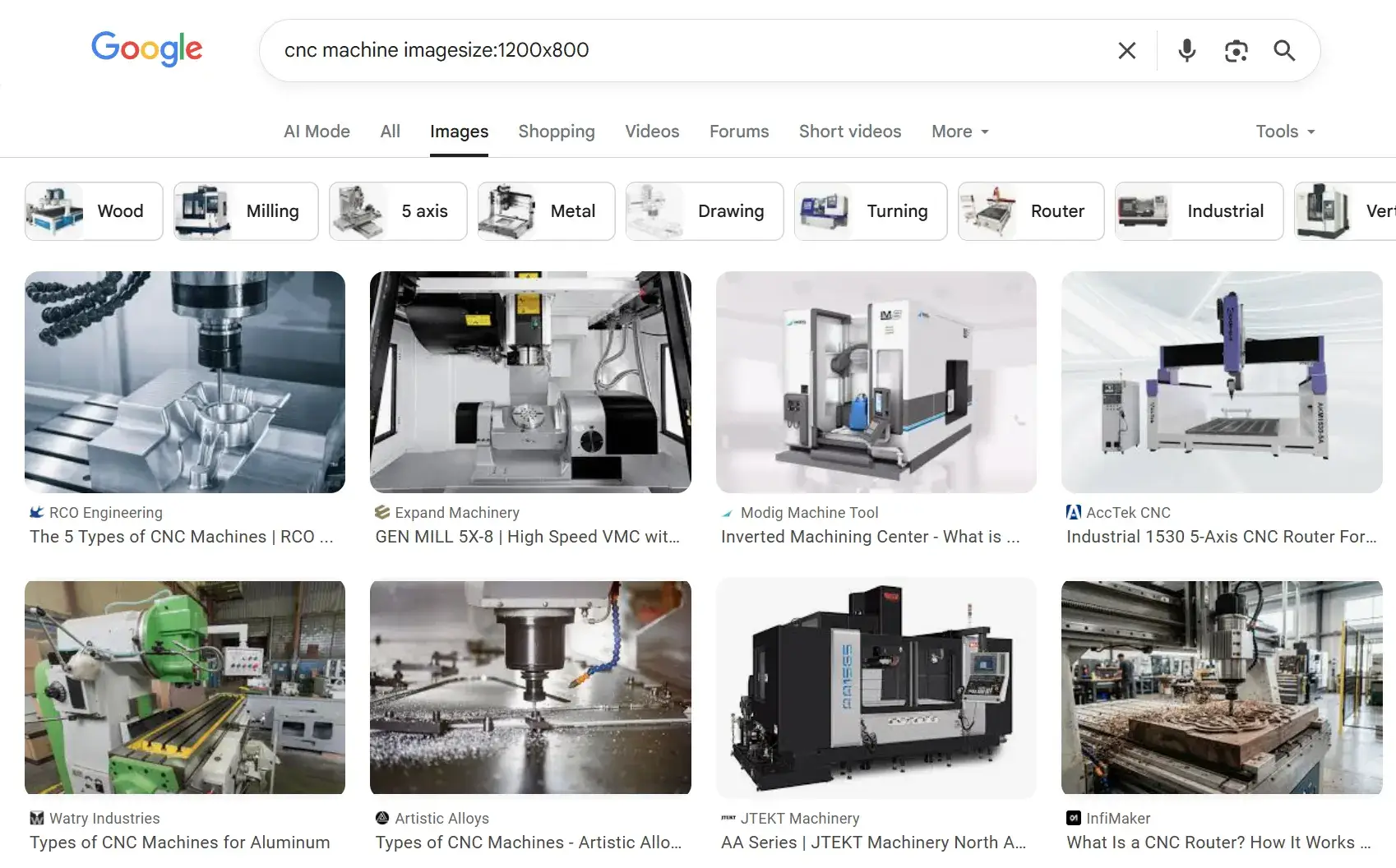The image size is (1396, 868).
Task: Enable the Milling filter chip
Action: click(245, 210)
